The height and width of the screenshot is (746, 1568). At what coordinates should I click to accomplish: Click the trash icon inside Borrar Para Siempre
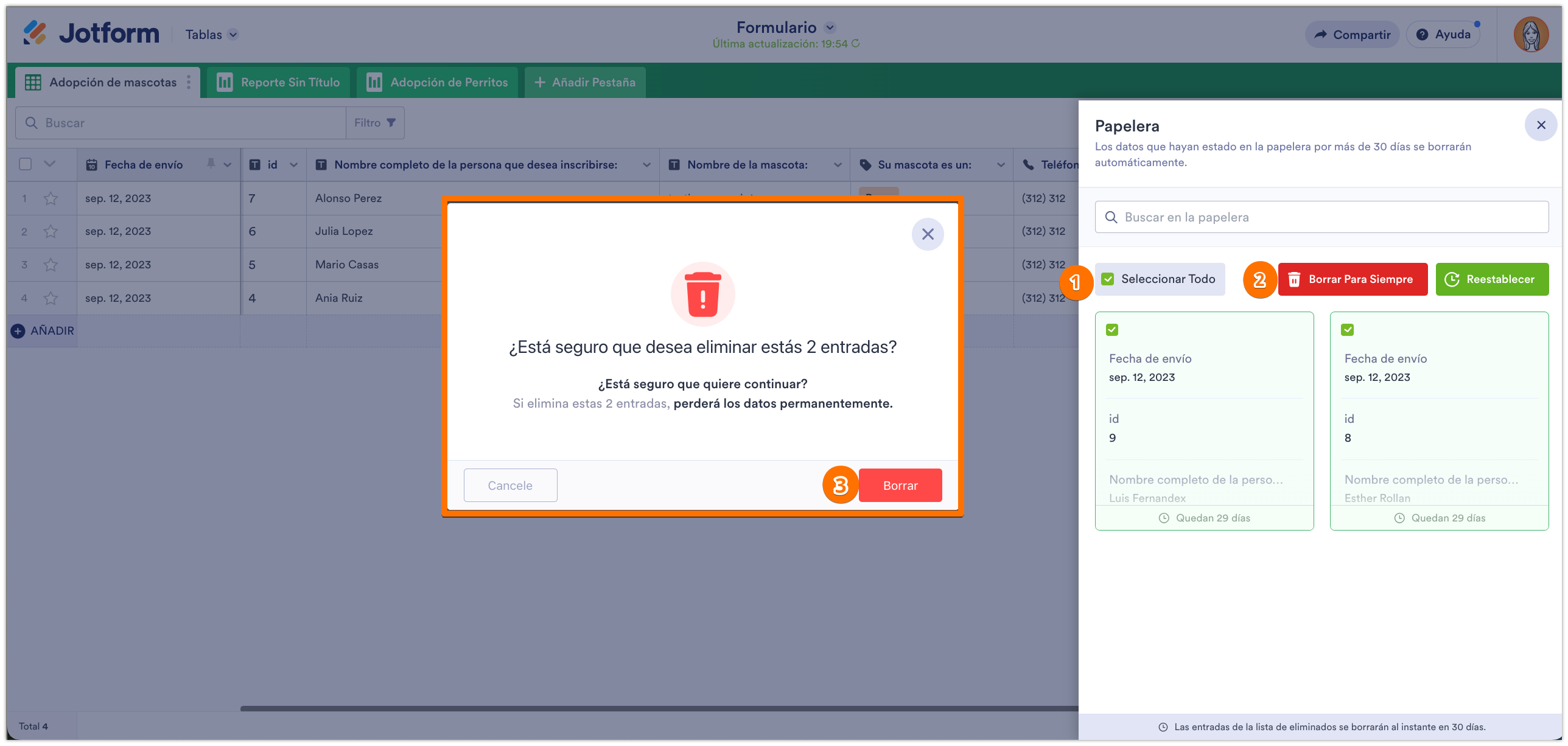1293,279
